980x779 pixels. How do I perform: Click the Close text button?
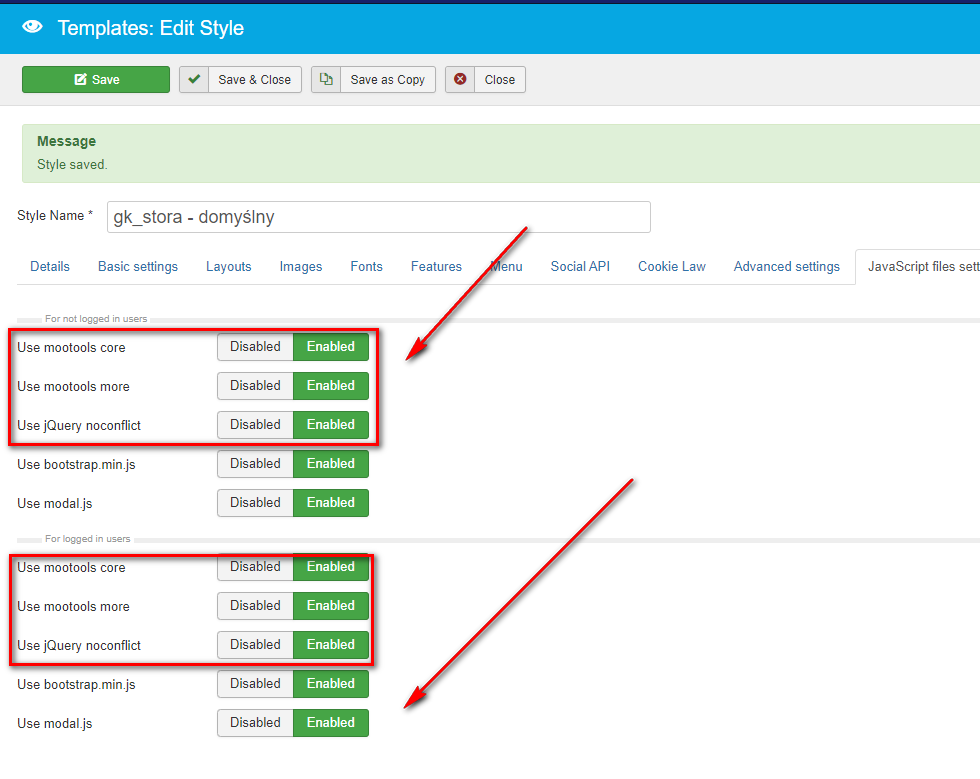point(499,79)
